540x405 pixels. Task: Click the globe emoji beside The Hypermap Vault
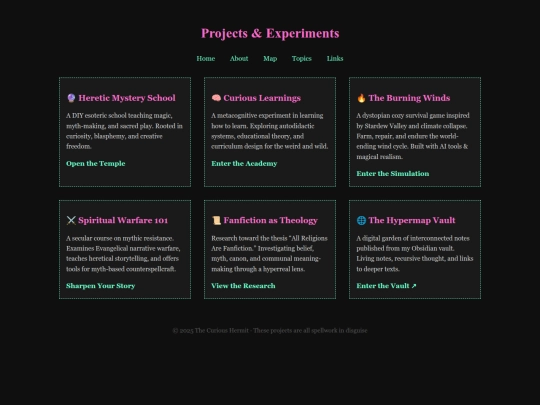point(361,220)
